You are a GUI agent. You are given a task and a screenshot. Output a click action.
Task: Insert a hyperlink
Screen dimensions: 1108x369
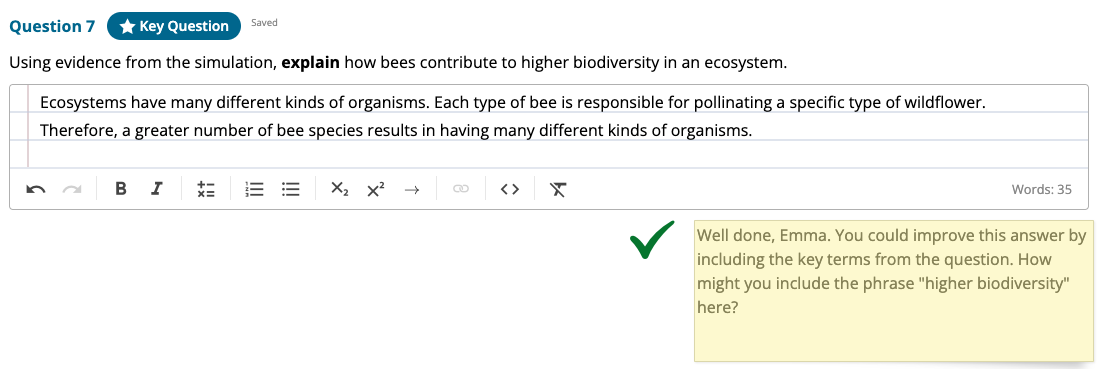(461, 189)
